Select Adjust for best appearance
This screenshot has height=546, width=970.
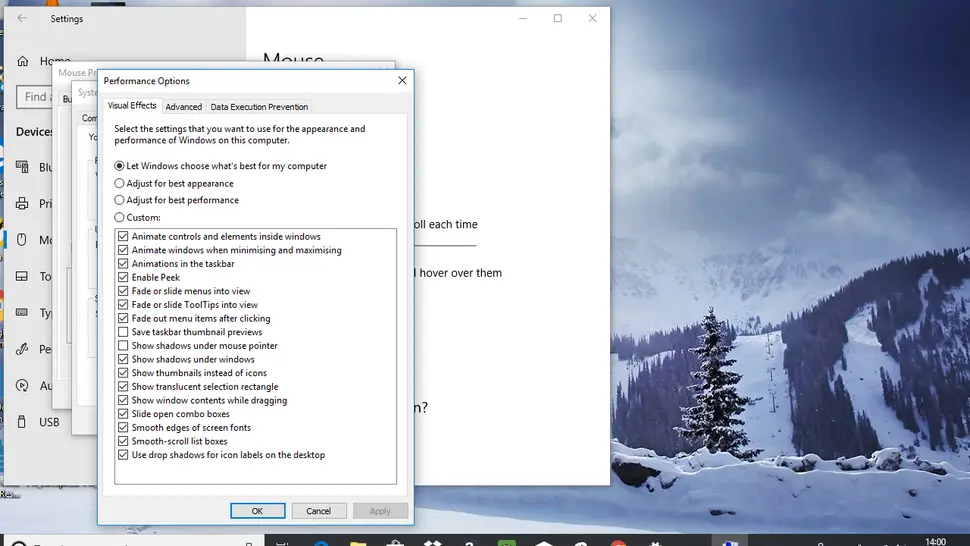[119, 183]
